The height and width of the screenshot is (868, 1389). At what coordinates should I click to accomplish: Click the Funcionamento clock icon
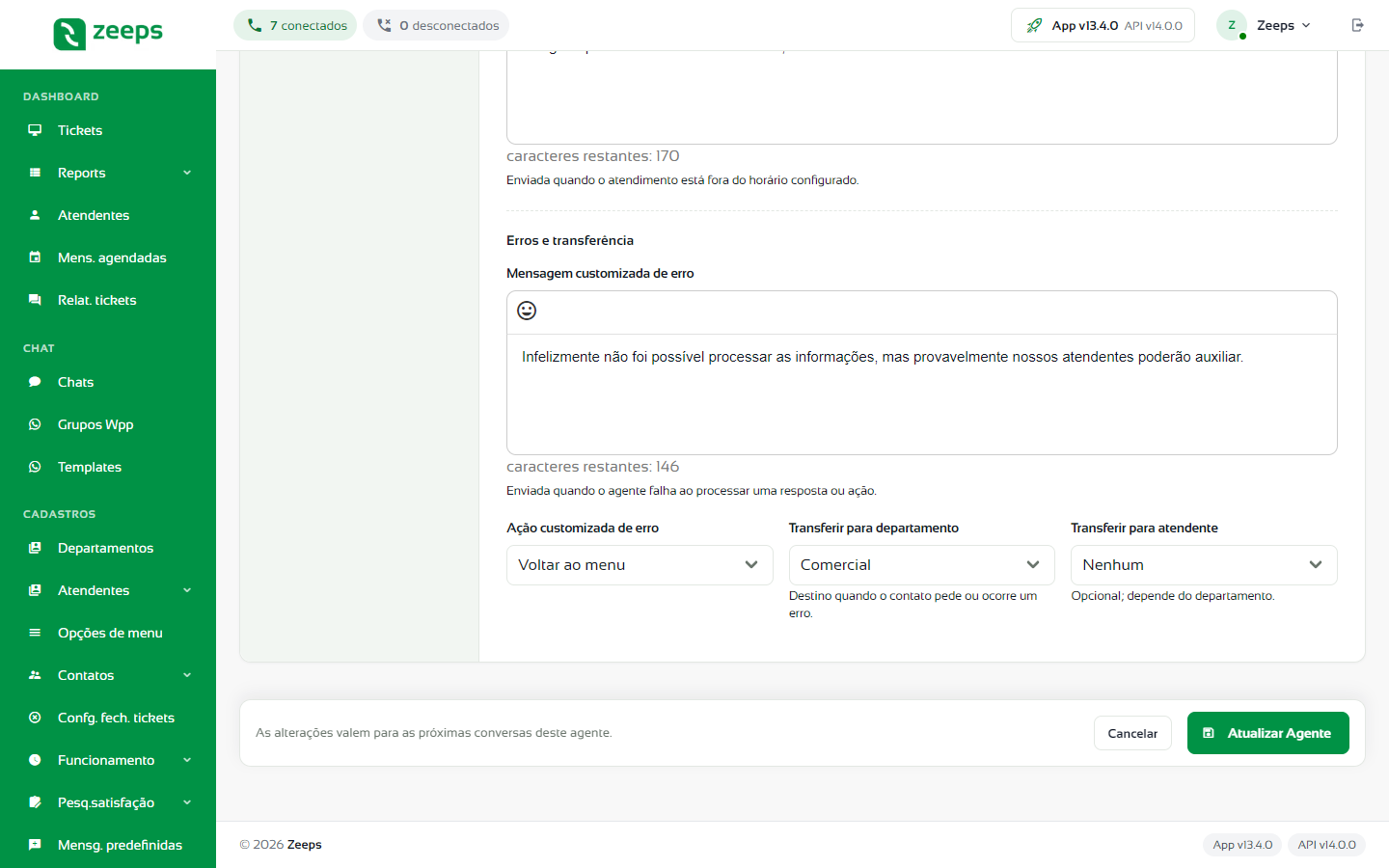point(35,760)
